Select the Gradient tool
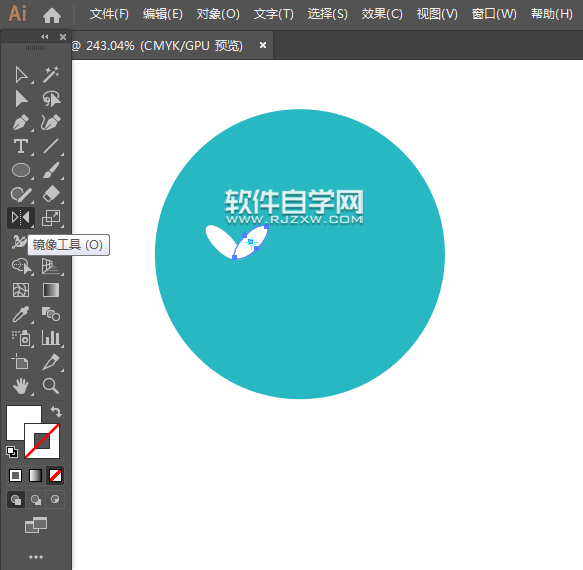583x570 pixels. click(51, 290)
